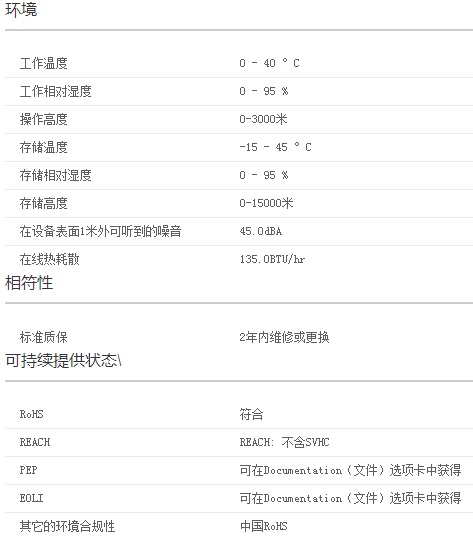The width and height of the screenshot is (473, 538).
Task: Click the 工作温度 label
Action: (43, 63)
